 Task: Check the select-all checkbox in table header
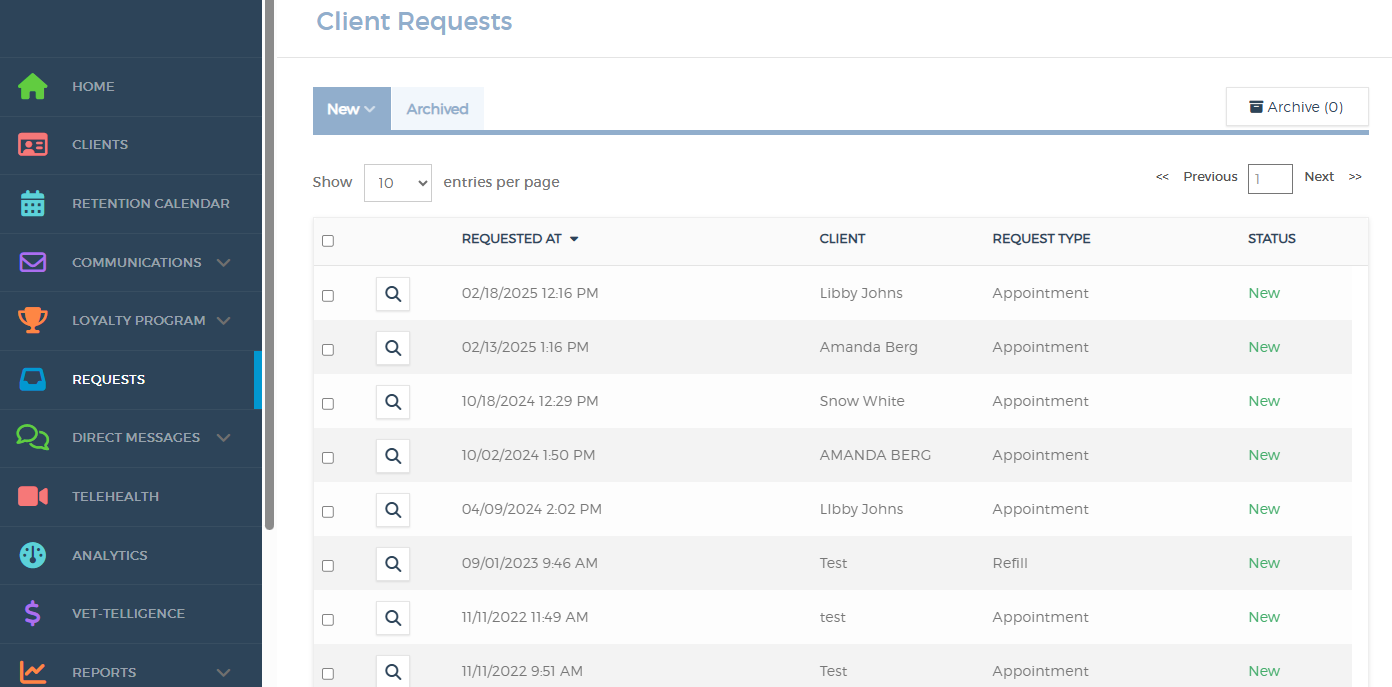(x=327, y=241)
